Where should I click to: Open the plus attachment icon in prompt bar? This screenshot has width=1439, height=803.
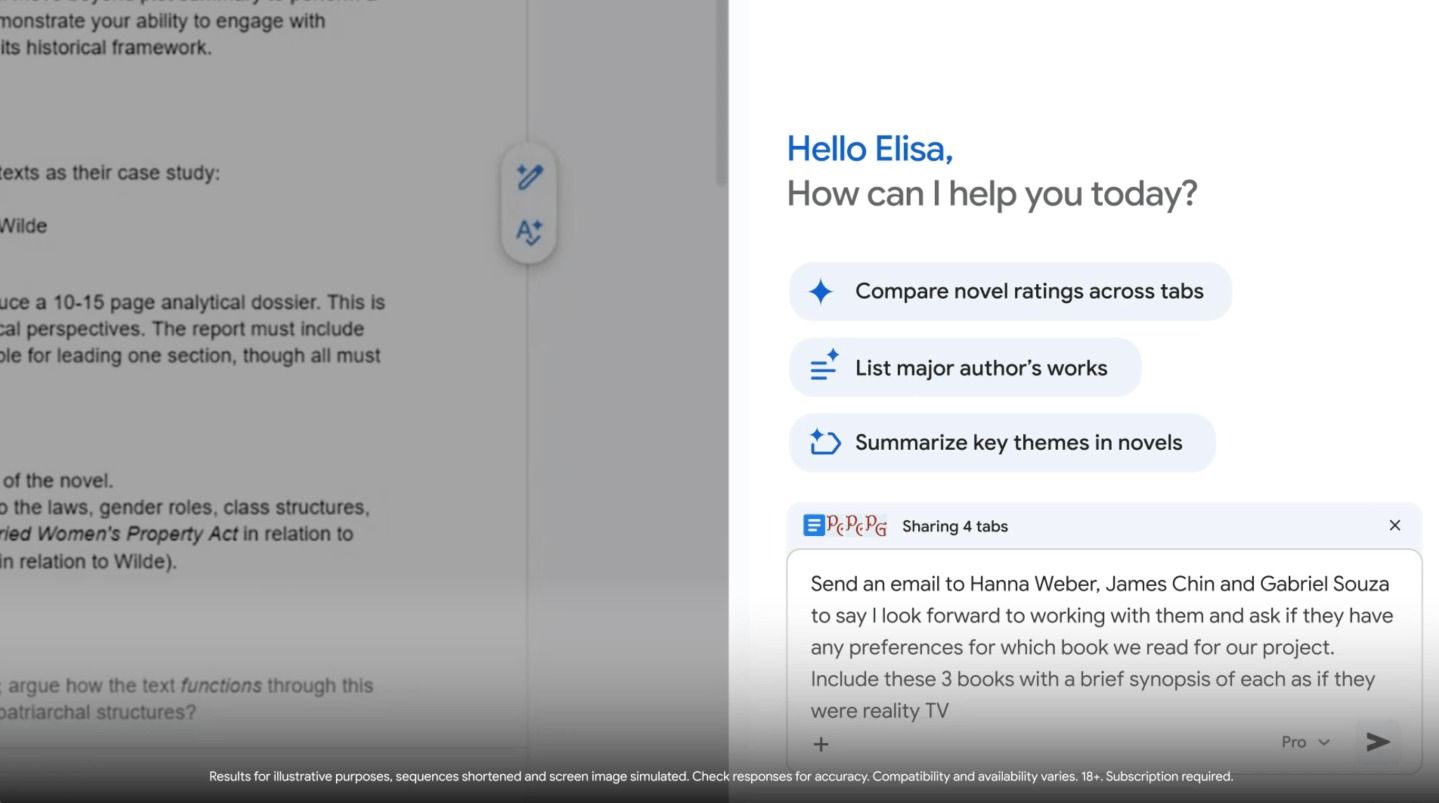(x=820, y=744)
